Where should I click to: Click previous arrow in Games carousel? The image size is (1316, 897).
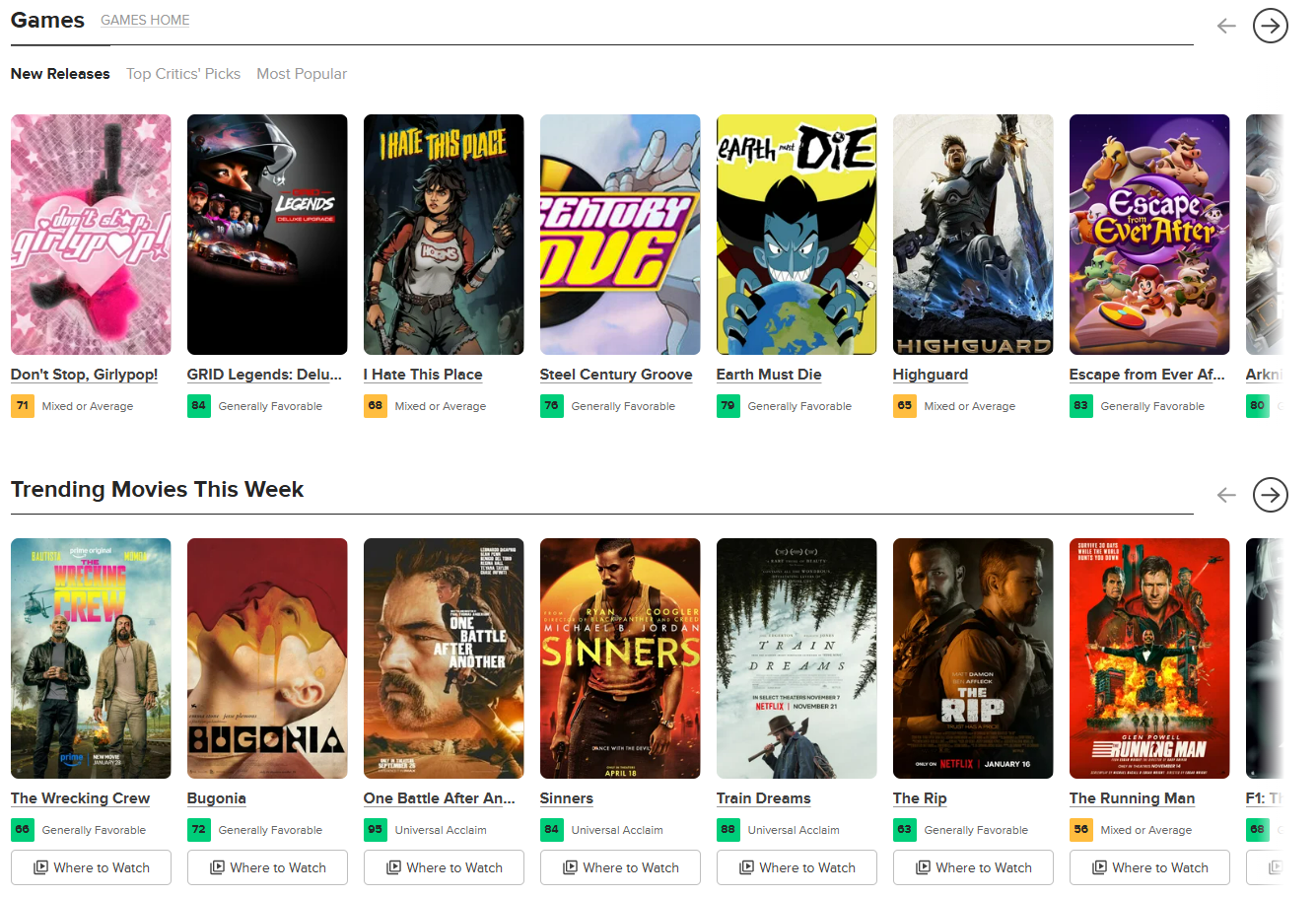pyautogui.click(x=1226, y=26)
